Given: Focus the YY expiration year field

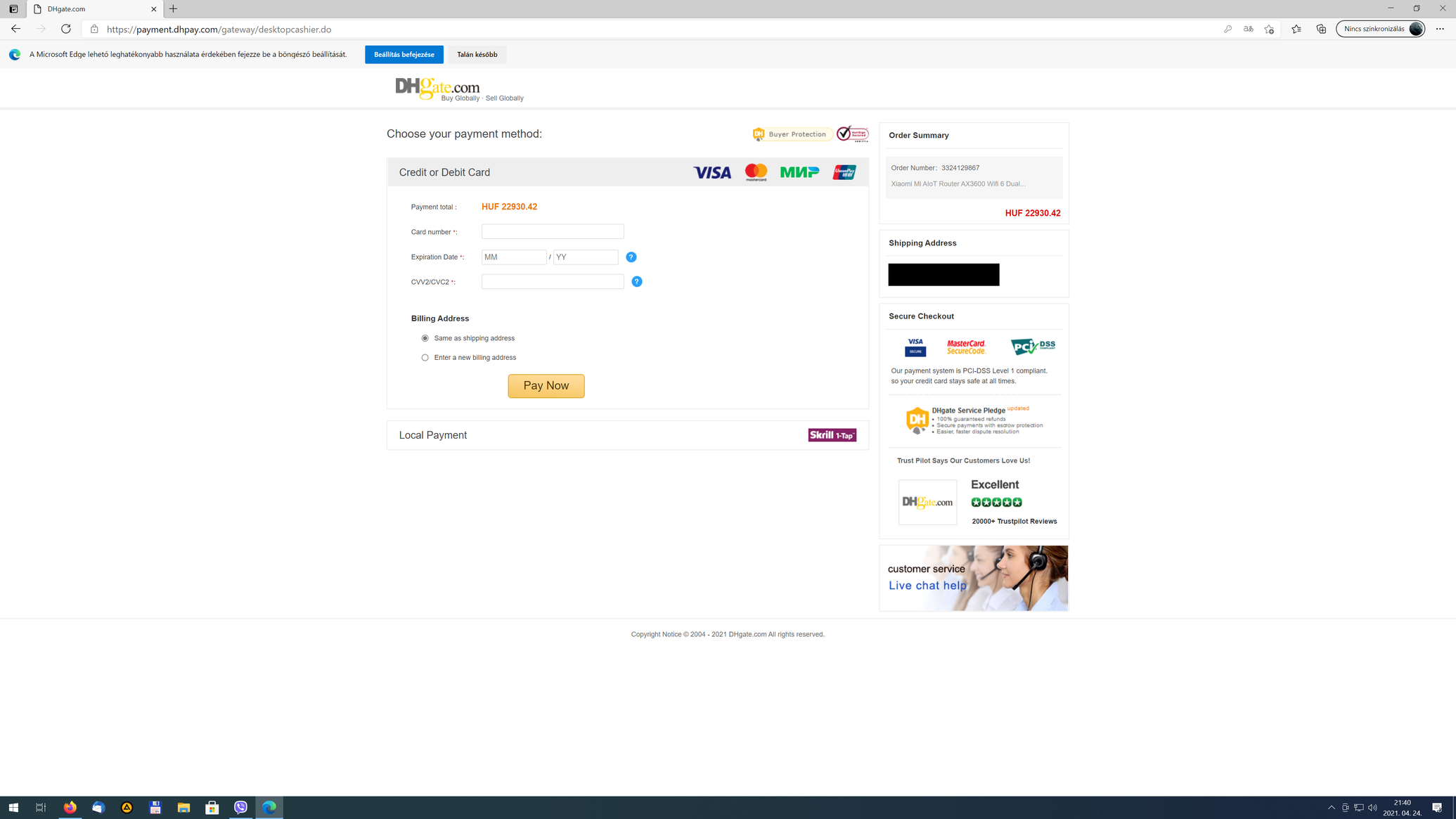Looking at the screenshot, I should [x=586, y=257].
